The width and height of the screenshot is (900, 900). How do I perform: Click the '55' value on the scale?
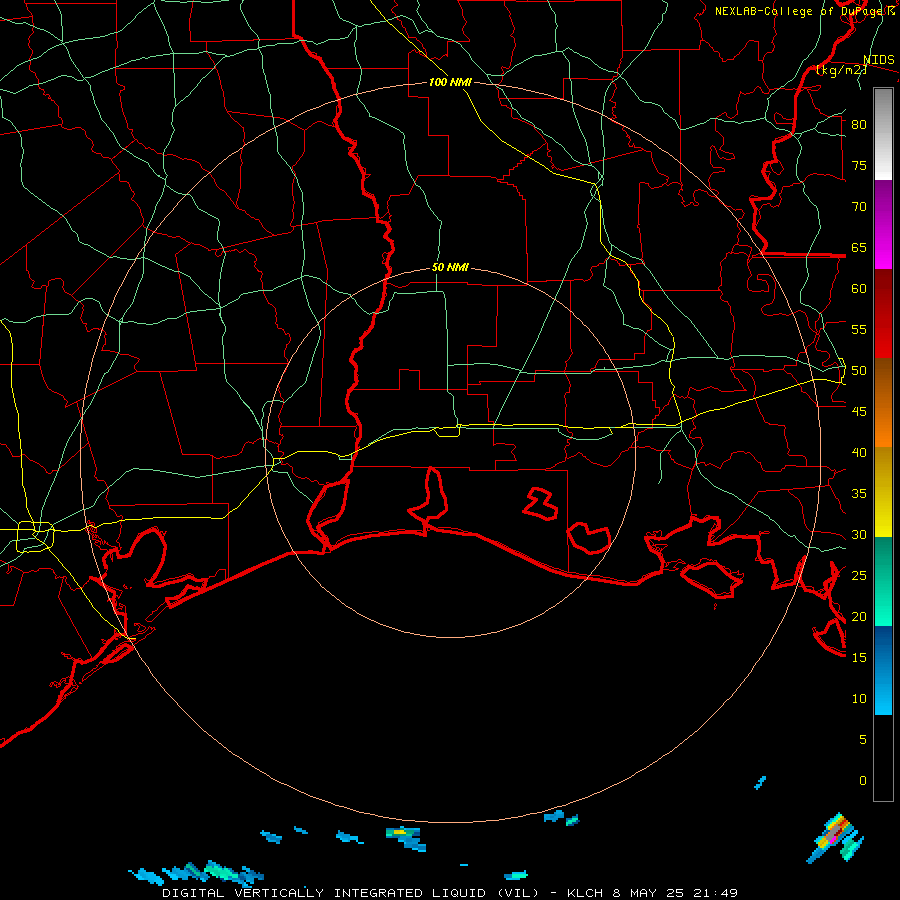tap(859, 329)
